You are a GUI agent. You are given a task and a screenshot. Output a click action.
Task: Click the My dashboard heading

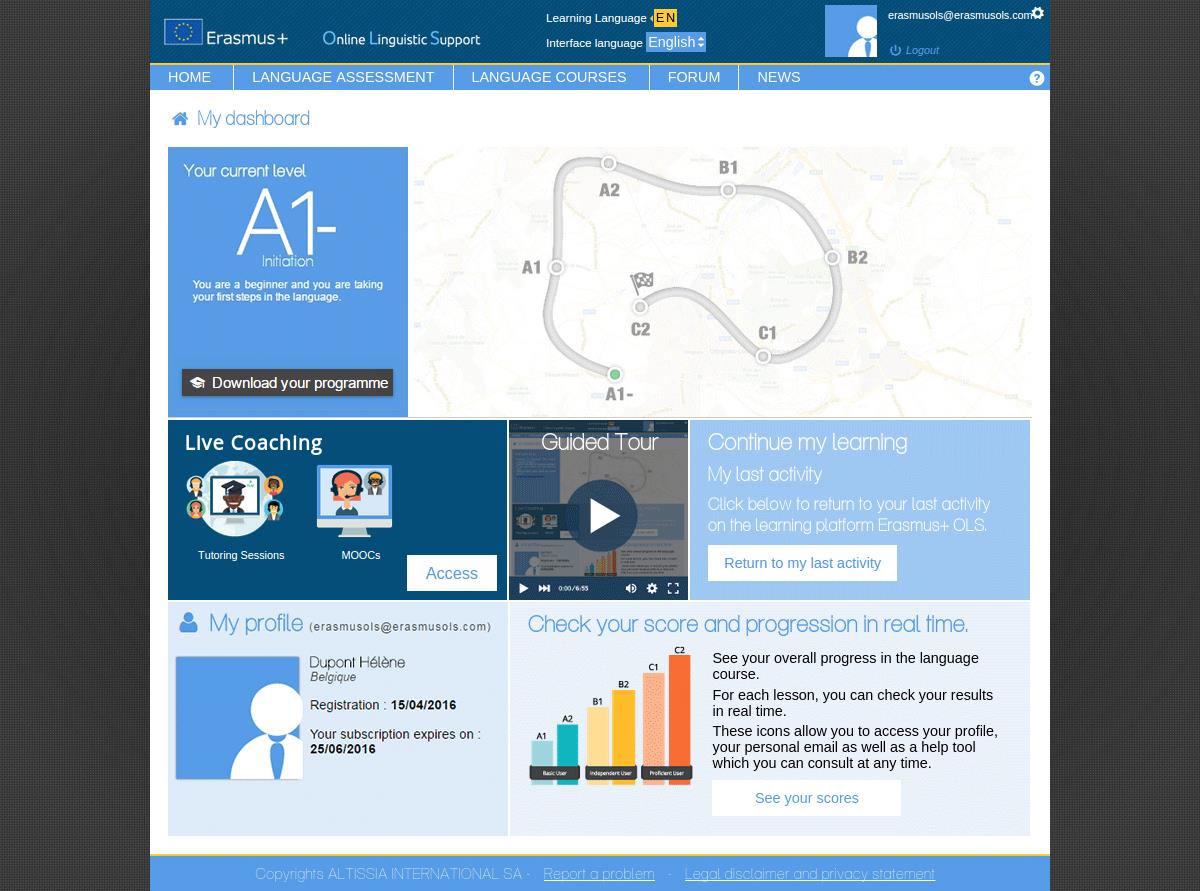[x=253, y=119]
